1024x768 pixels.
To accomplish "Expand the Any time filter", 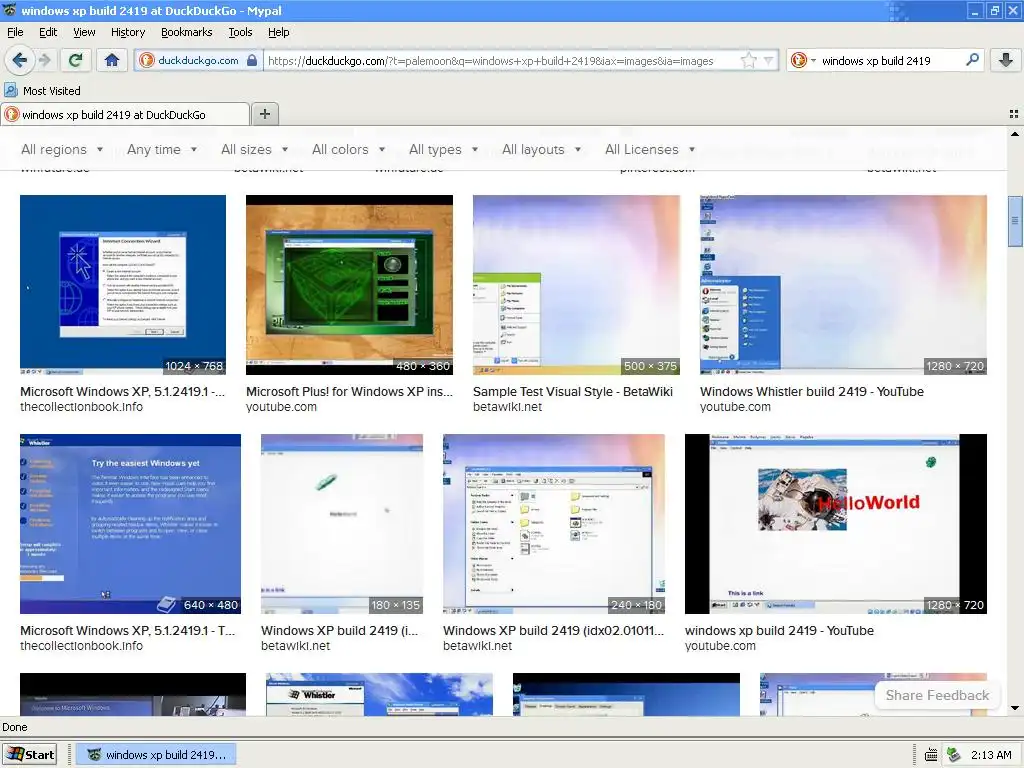I will (162, 150).
